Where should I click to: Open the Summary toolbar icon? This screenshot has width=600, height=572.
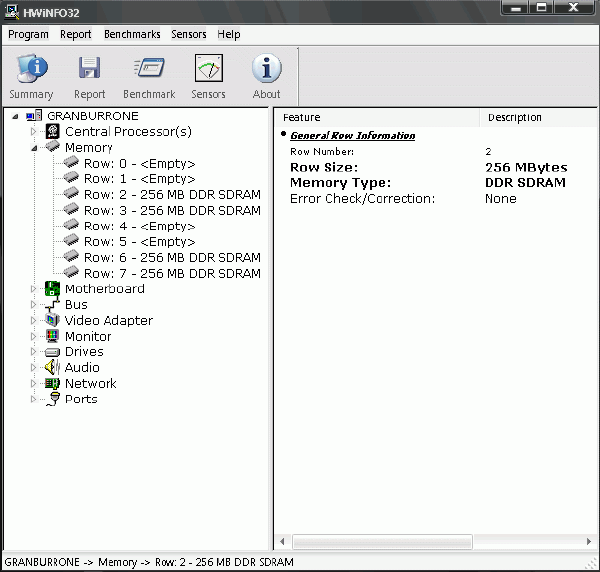point(31,68)
